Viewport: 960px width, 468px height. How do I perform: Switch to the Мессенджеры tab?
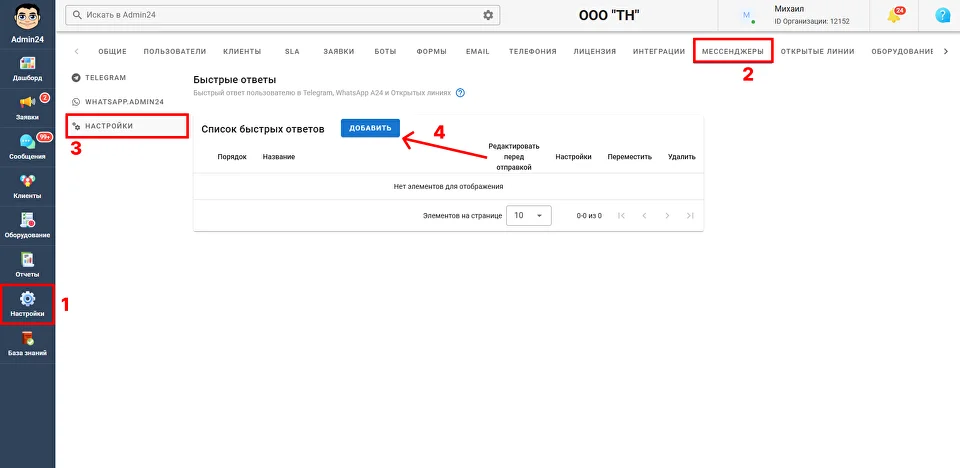point(733,51)
